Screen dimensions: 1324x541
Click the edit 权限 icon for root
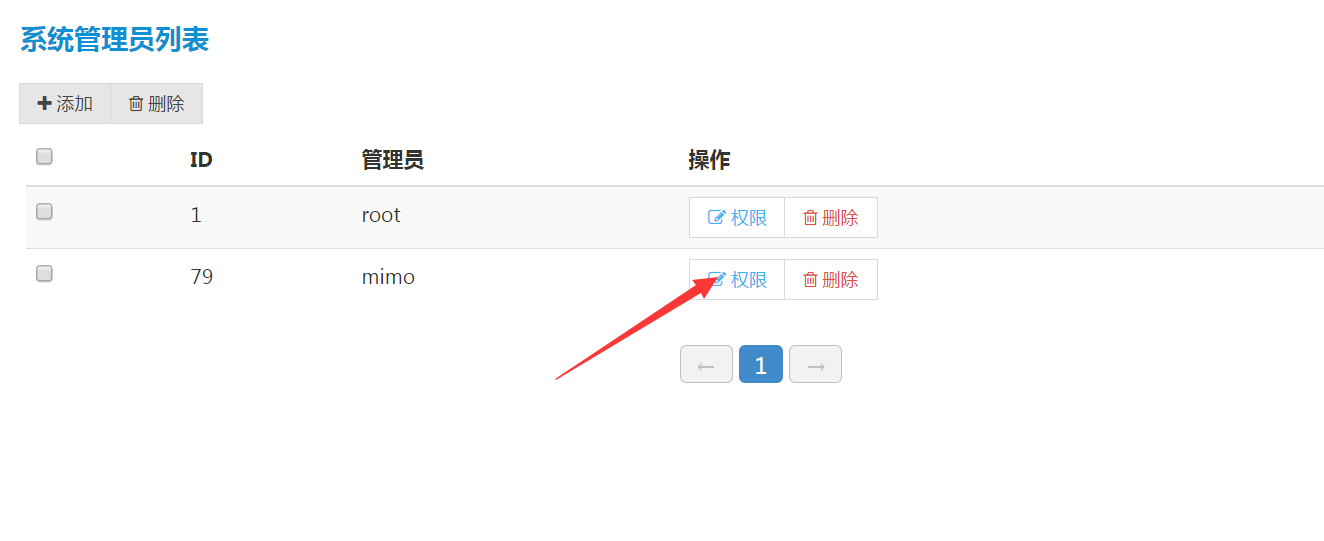[x=716, y=218]
